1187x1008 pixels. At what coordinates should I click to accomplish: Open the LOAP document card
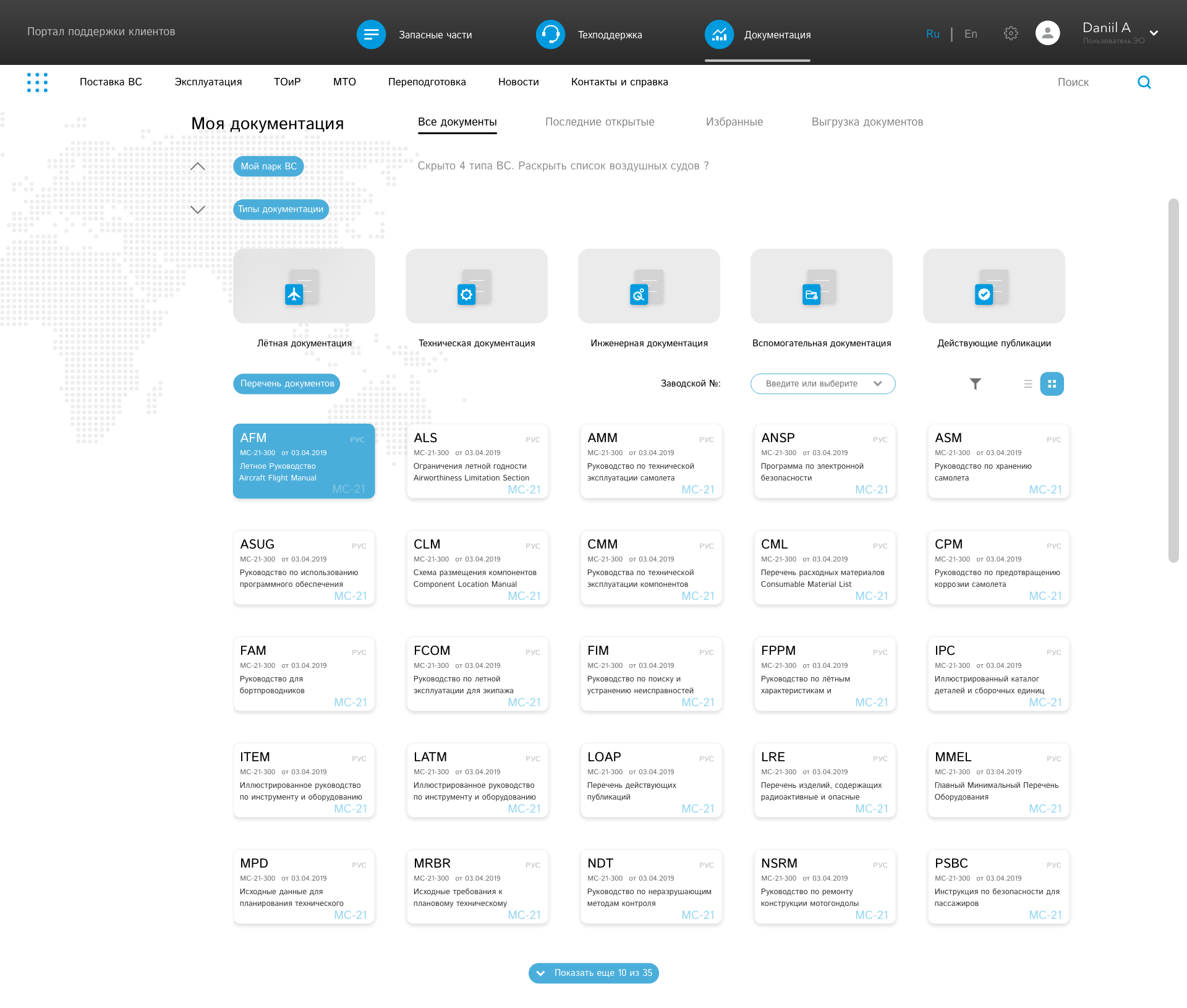pos(651,780)
